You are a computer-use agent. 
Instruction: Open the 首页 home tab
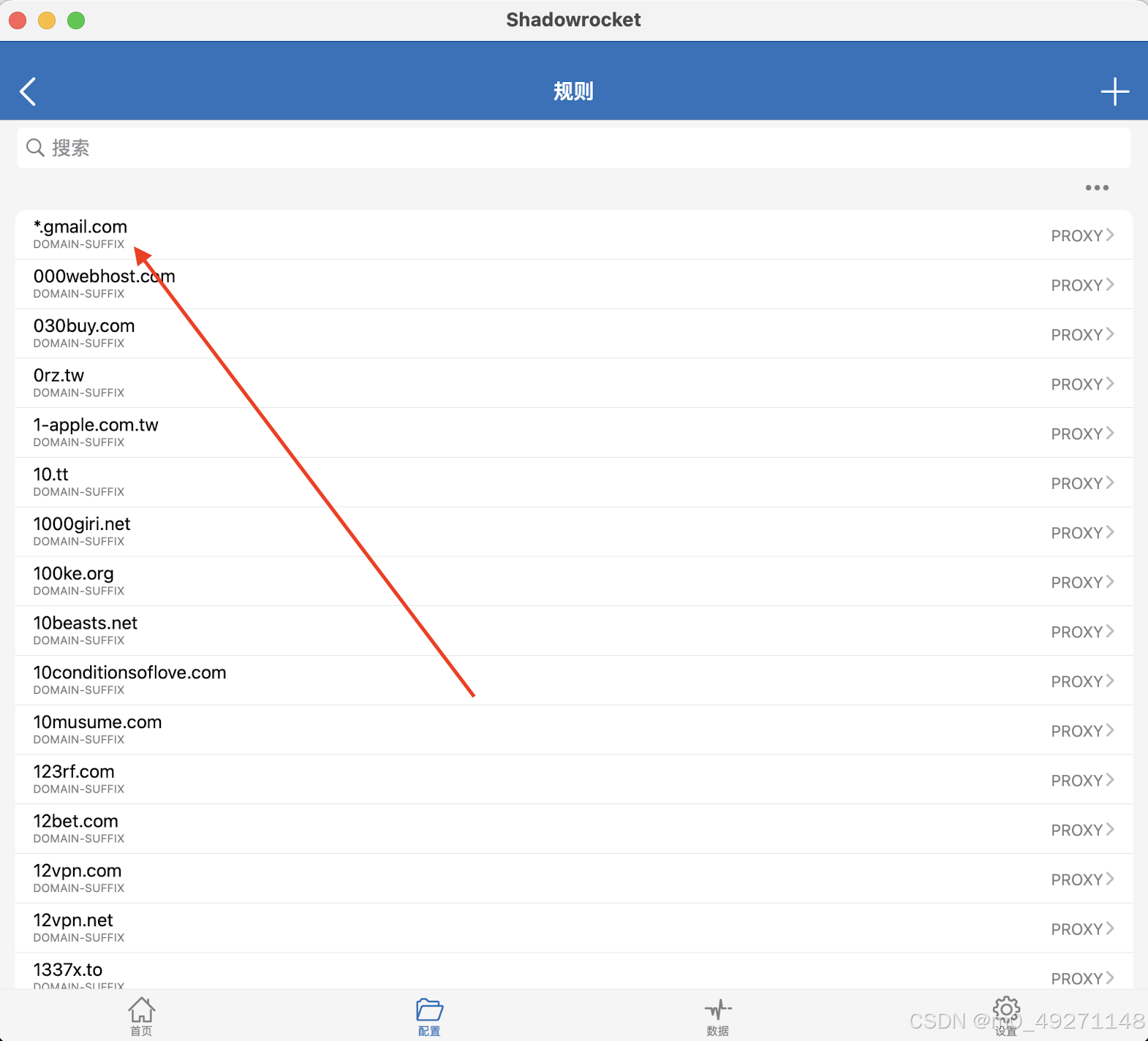[141, 1016]
